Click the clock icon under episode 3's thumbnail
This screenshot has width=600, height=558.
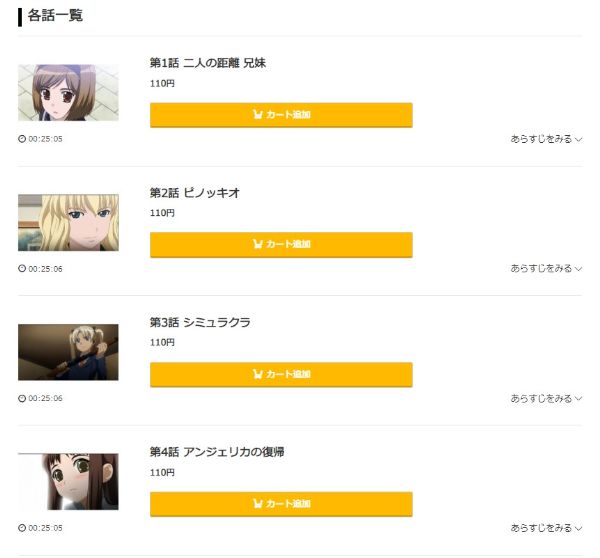22,398
